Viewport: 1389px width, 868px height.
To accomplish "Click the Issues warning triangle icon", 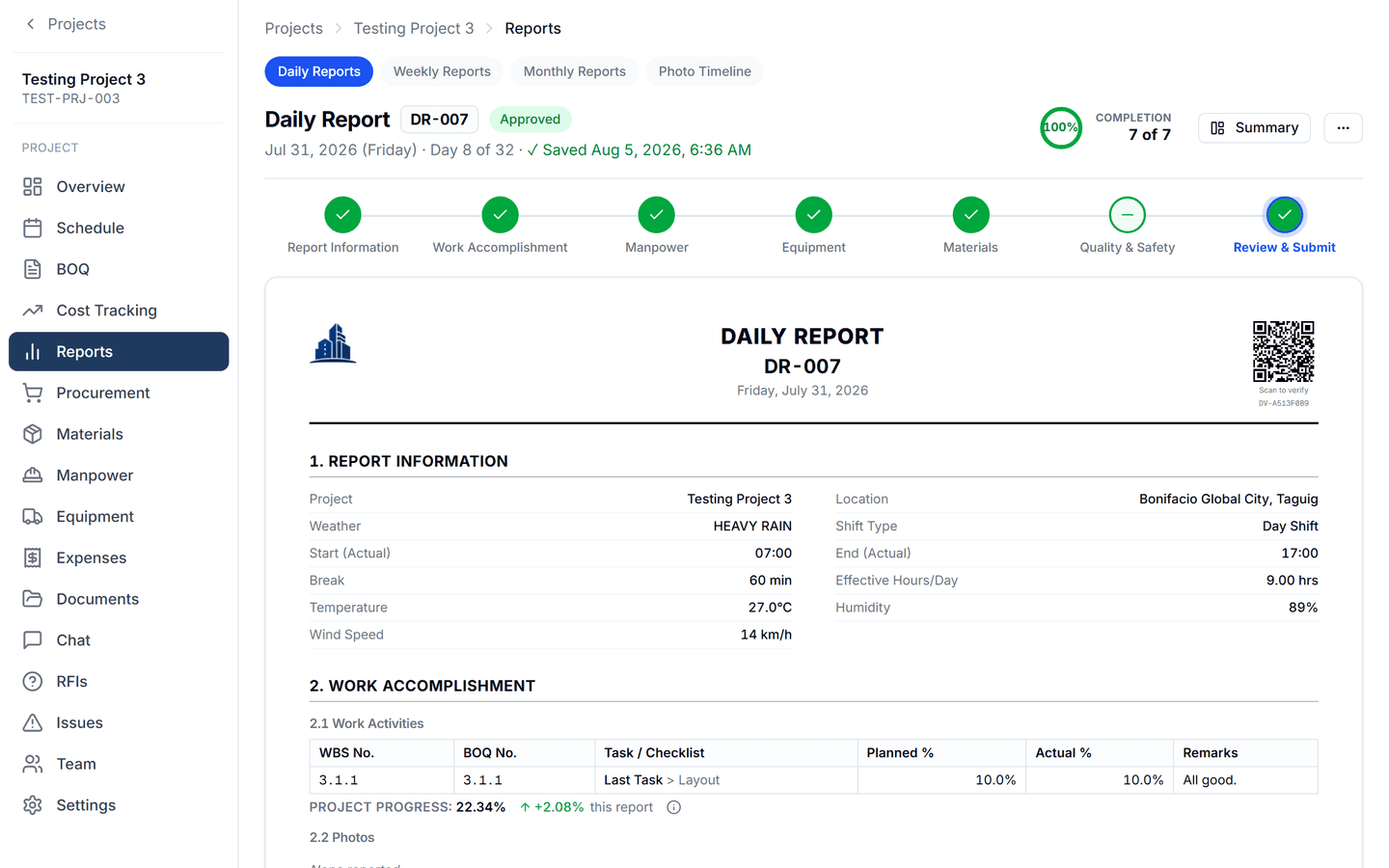I will coord(33,723).
